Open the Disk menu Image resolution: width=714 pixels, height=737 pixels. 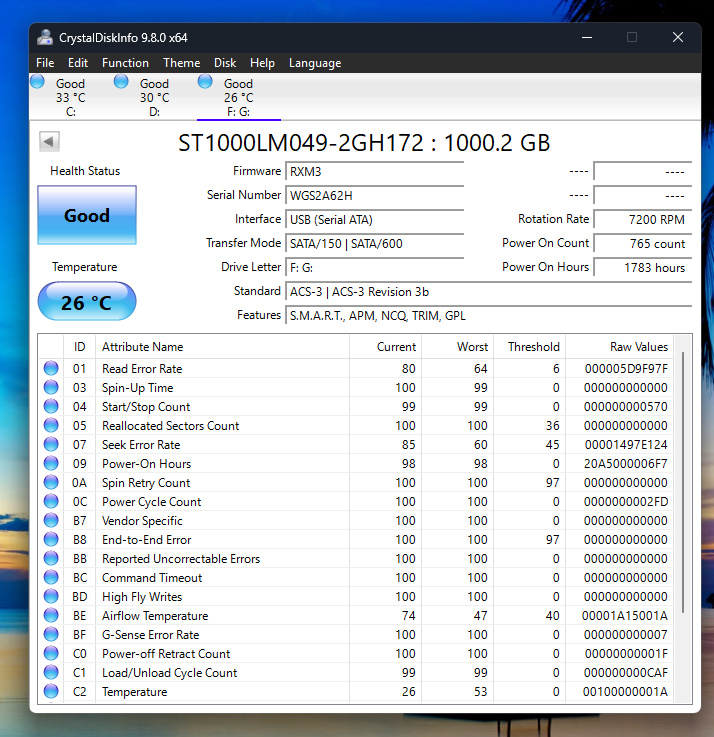(x=225, y=63)
